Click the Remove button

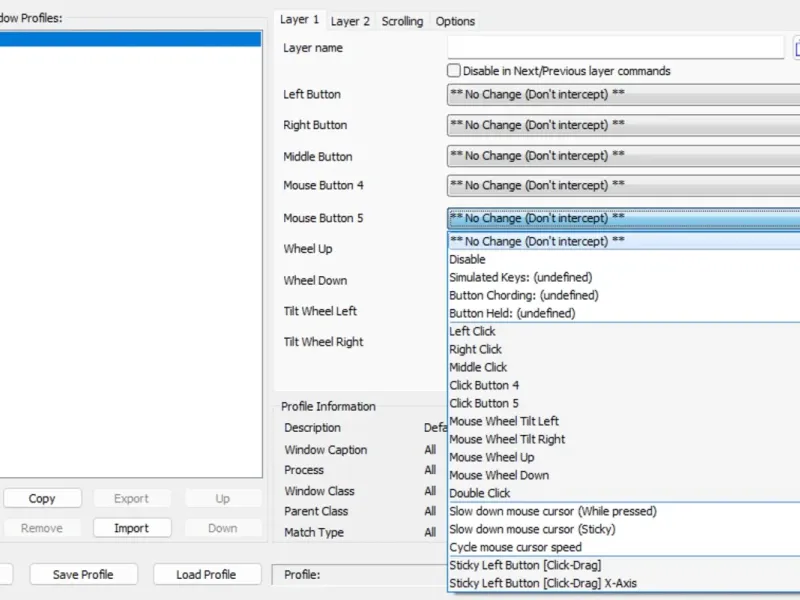pyautogui.click(x=42, y=528)
